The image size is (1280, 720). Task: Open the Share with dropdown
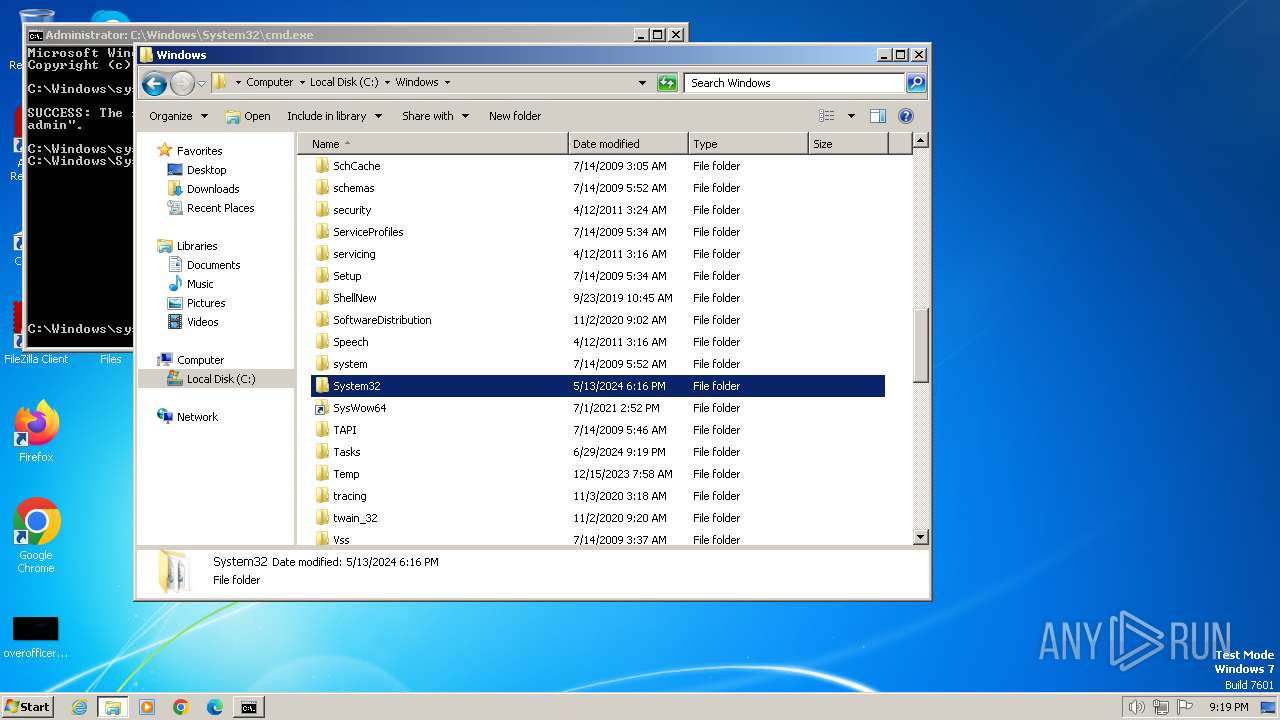(x=435, y=116)
